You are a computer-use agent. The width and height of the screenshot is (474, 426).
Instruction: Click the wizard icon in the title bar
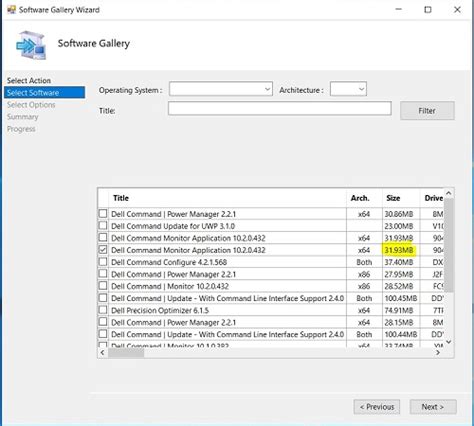click(11, 10)
